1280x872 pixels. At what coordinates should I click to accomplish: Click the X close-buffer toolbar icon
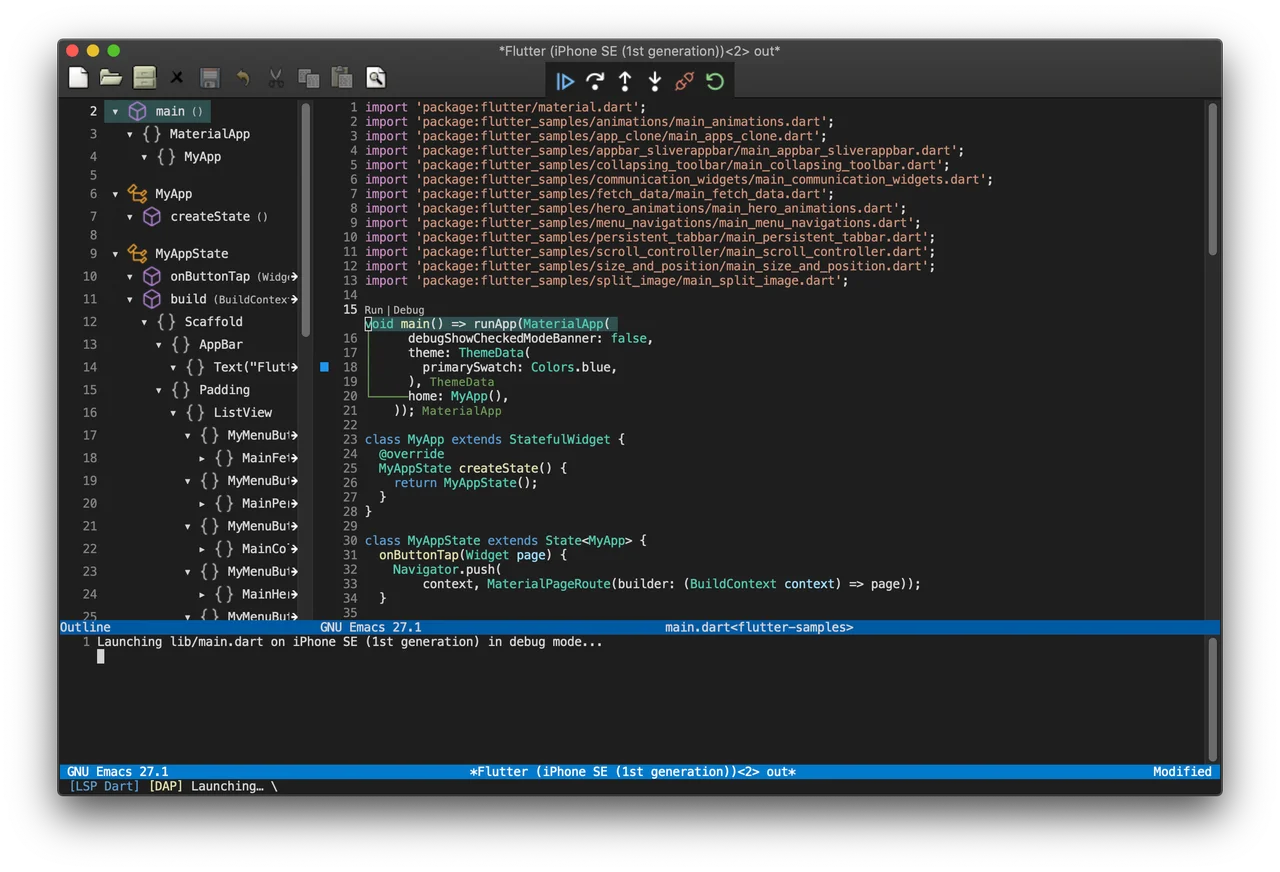[x=177, y=78]
